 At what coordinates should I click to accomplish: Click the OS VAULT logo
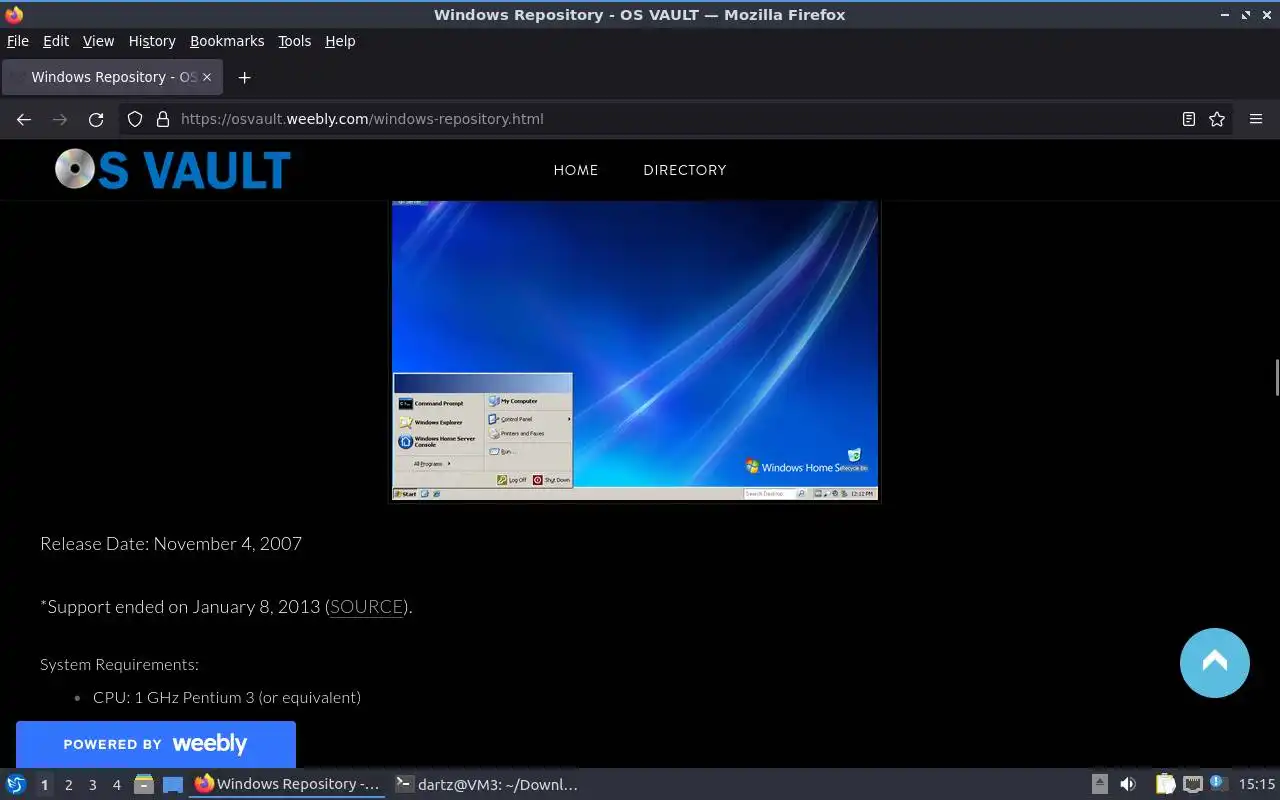[x=173, y=170]
